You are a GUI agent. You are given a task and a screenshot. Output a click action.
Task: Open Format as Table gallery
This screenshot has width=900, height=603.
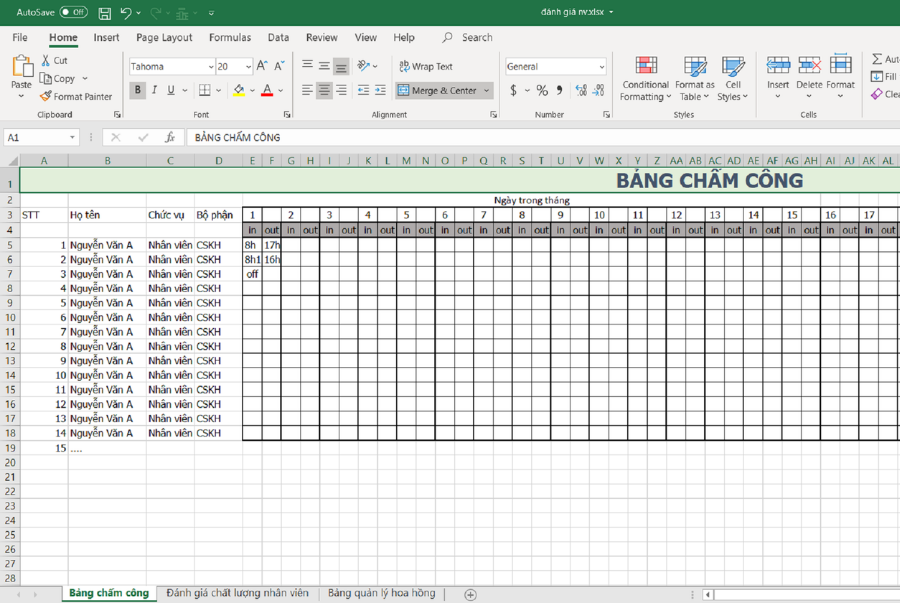[695, 79]
